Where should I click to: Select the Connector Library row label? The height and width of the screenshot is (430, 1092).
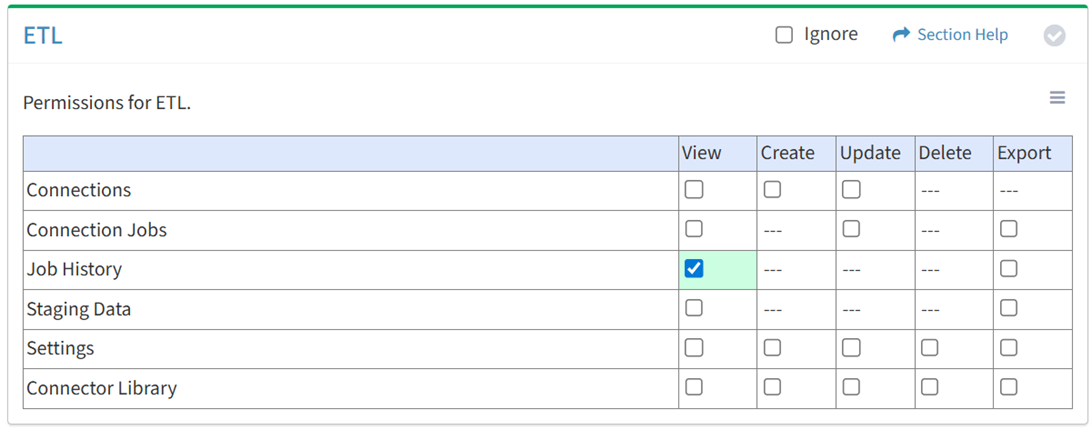[102, 388]
